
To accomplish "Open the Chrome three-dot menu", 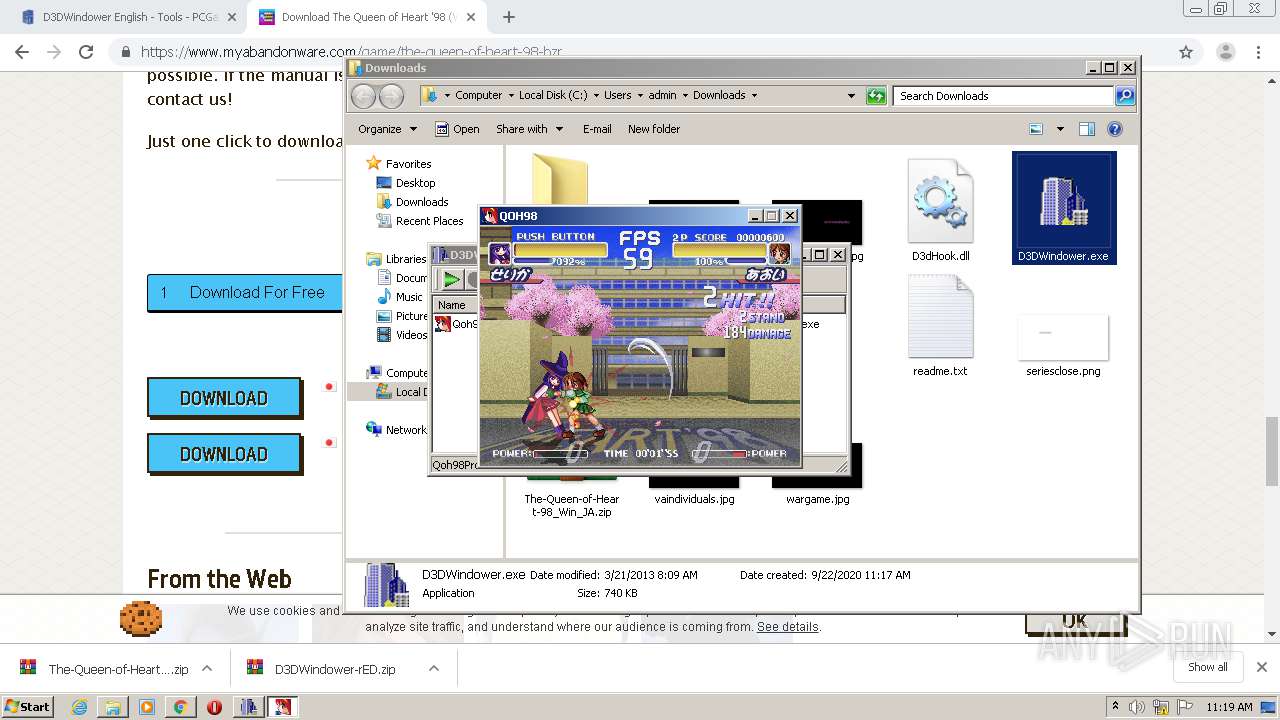I will 1258,52.
